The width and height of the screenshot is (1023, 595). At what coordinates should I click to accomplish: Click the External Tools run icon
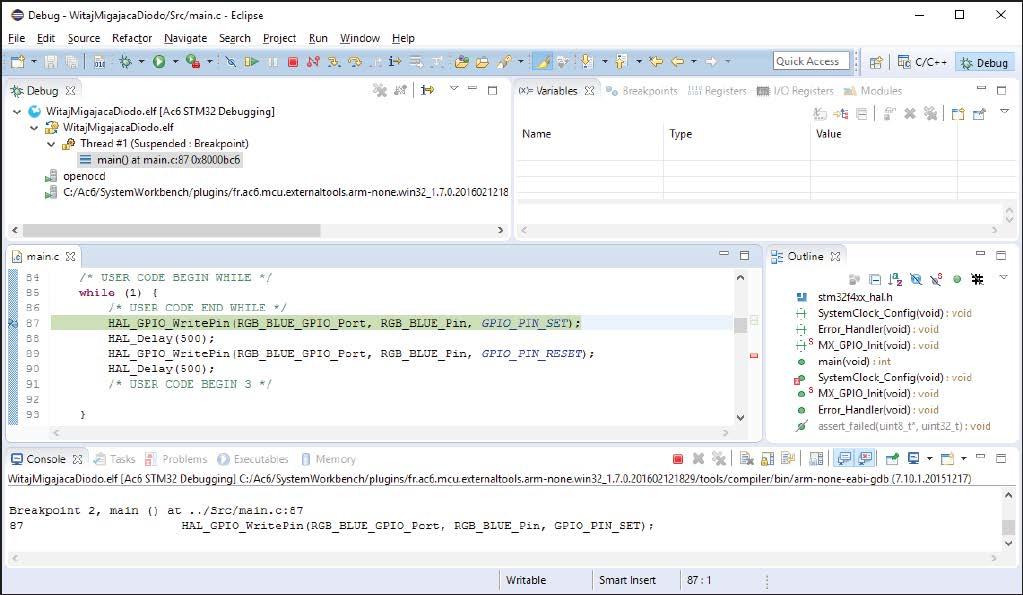(x=192, y=62)
